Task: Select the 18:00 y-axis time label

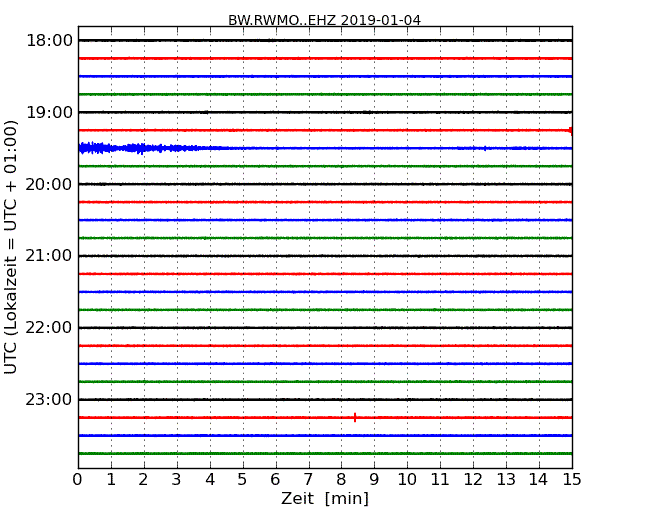Action: 49,41
